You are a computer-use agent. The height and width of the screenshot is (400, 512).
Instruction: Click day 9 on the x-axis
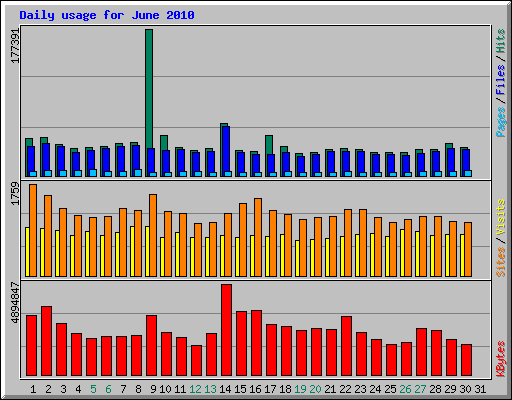point(153,389)
